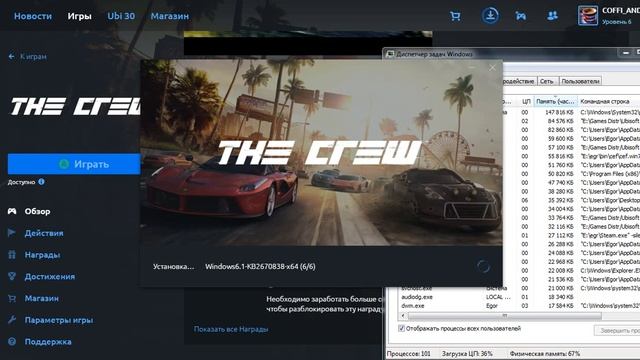Viewport: 640px width, 360px height.
Task: Click the game controller icon in top bar
Action: coord(520,16)
